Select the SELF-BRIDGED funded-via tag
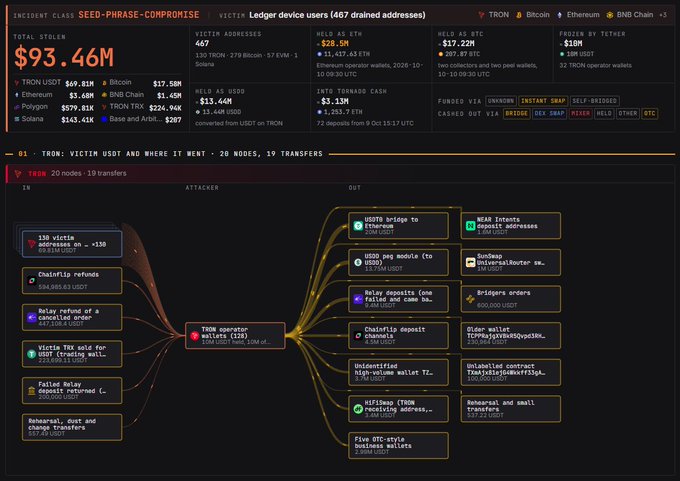 [x=595, y=101]
